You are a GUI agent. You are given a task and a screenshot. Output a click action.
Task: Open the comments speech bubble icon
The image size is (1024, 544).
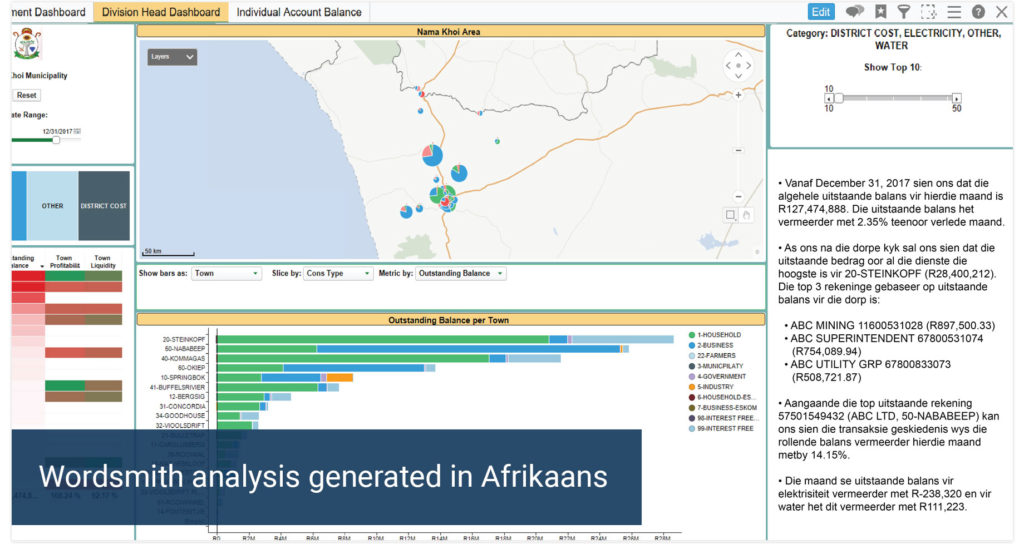coord(854,12)
